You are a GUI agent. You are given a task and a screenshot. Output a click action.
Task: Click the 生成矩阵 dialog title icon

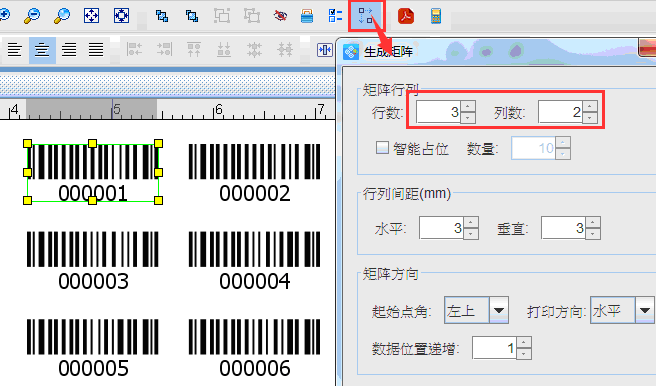click(x=351, y=52)
